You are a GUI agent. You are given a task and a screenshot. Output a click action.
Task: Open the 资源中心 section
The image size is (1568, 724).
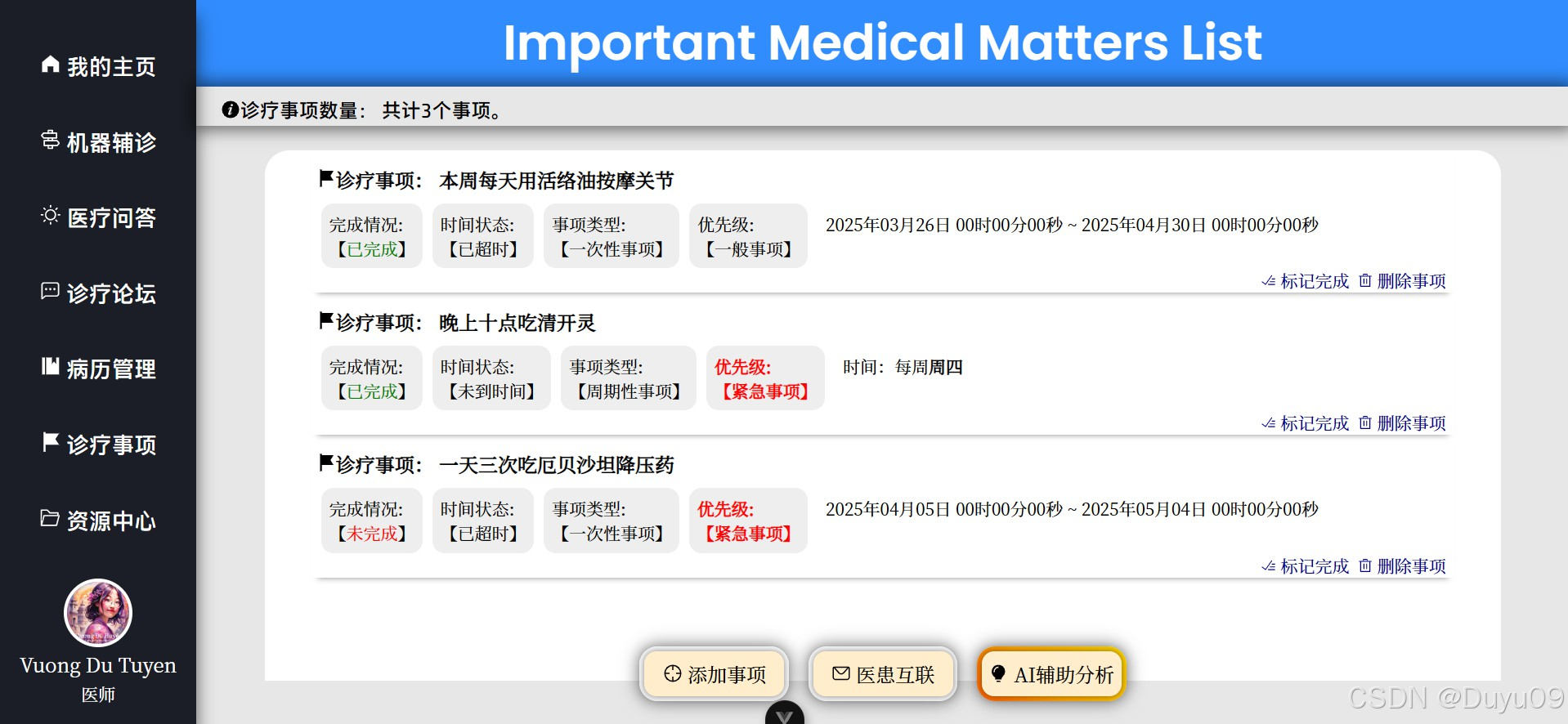tap(98, 521)
